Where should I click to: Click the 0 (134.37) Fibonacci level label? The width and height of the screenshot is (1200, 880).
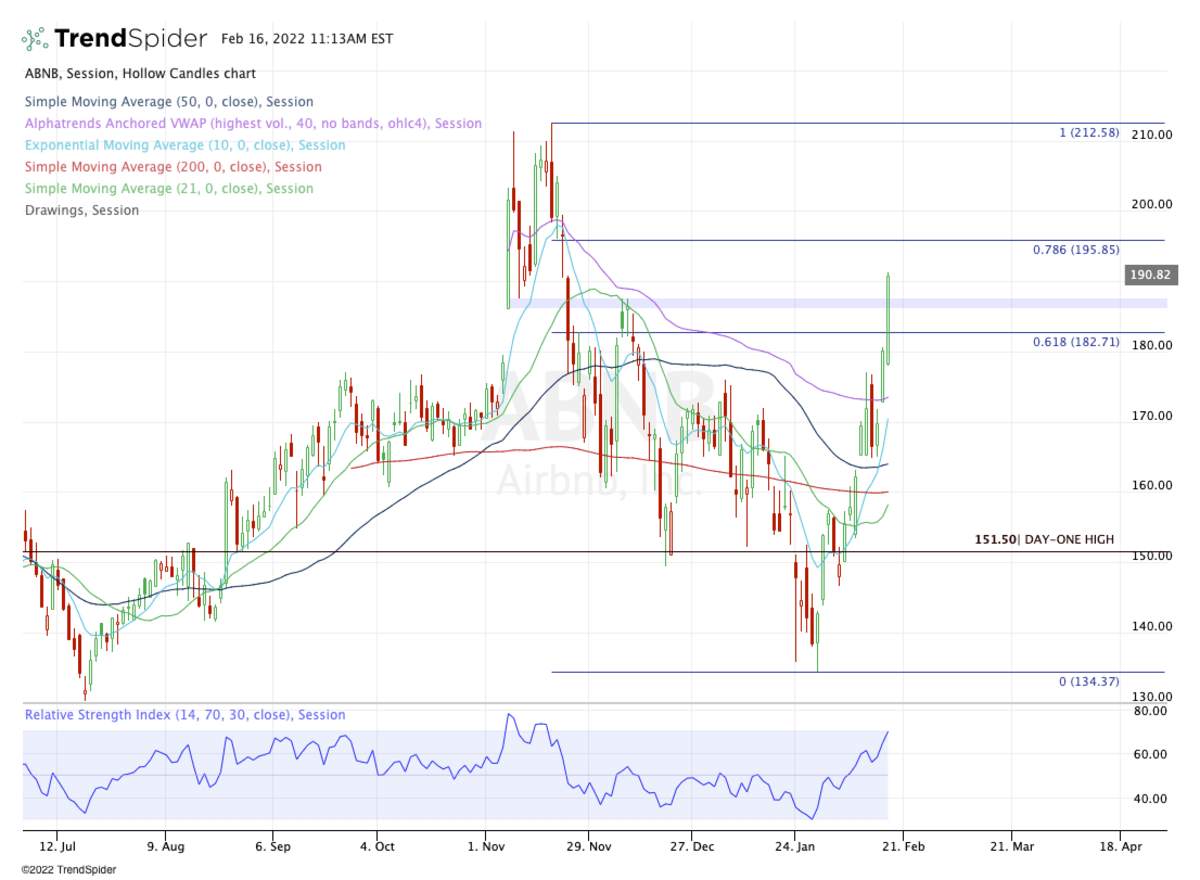[1089, 682]
